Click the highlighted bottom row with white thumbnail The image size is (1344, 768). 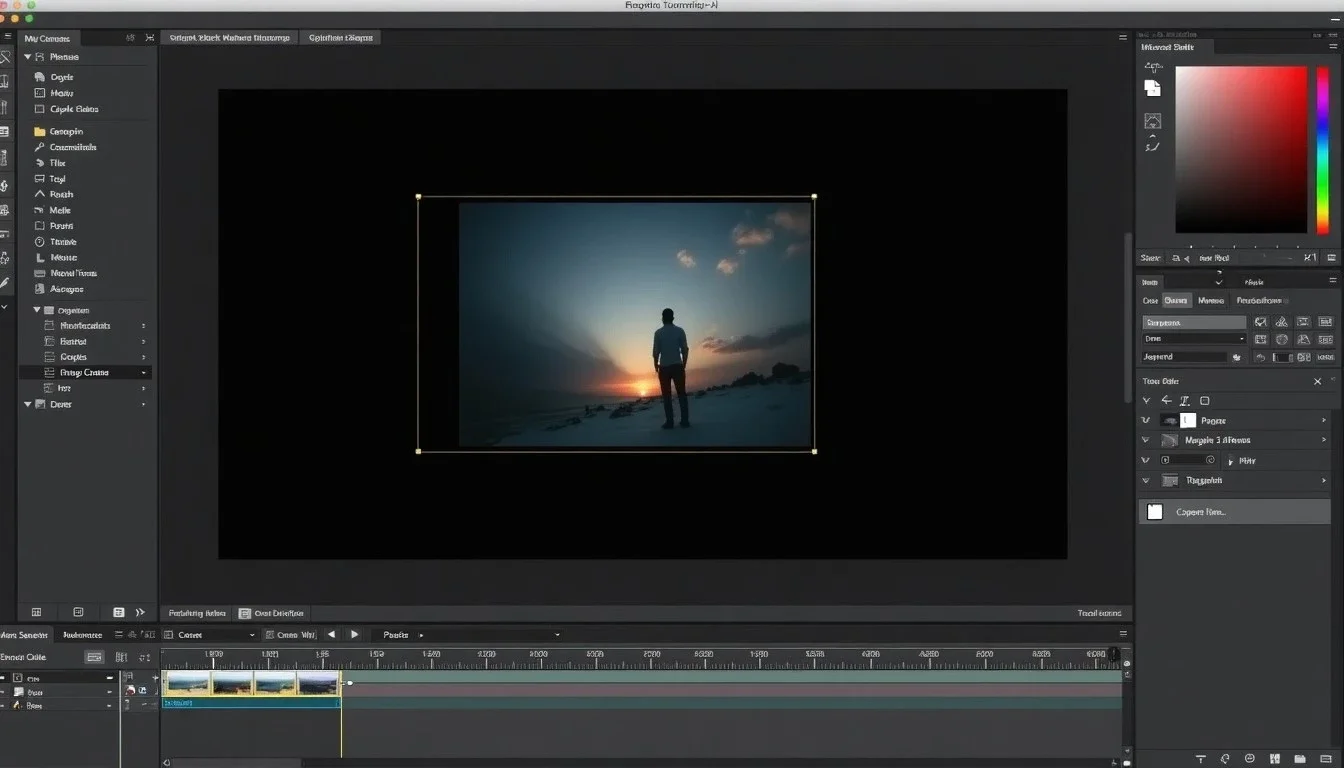1235,512
